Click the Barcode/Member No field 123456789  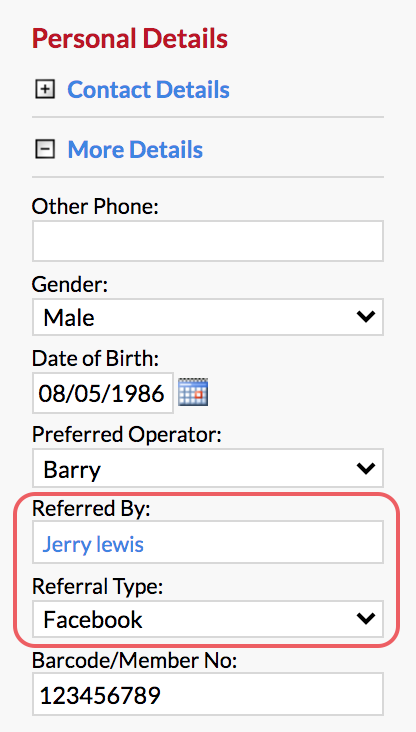pyautogui.click(x=208, y=695)
